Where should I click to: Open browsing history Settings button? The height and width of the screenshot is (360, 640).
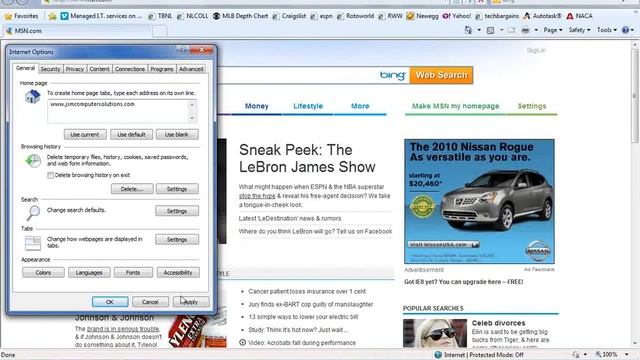177,189
